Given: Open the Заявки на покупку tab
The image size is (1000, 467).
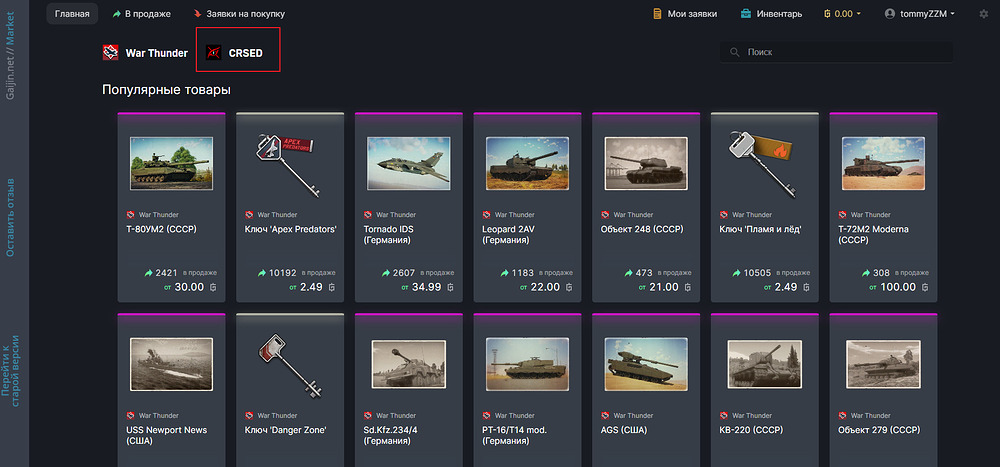Looking at the screenshot, I should pos(239,13).
